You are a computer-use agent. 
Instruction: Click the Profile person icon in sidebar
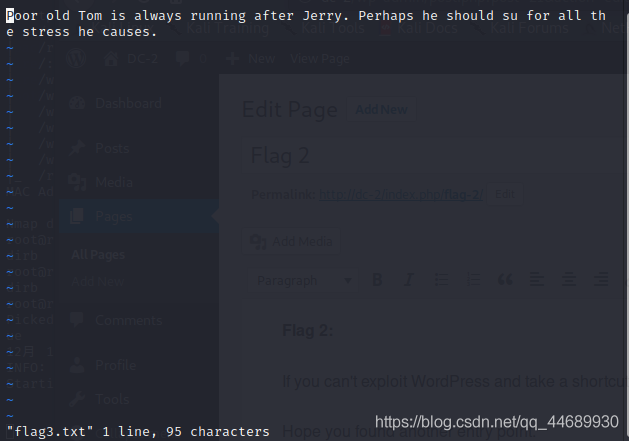coord(77,365)
